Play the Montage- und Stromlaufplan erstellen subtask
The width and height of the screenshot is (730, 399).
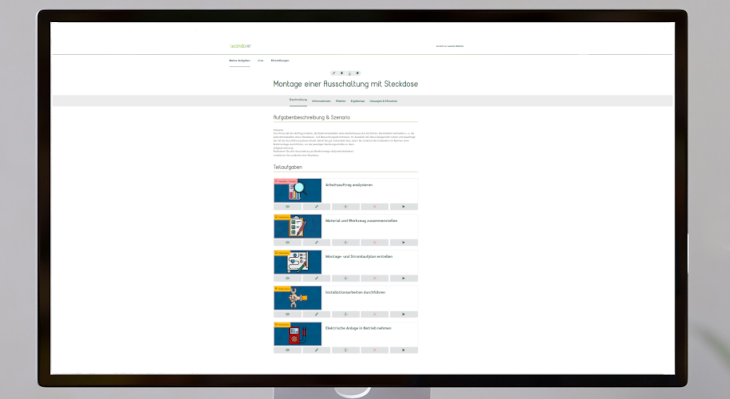point(404,278)
